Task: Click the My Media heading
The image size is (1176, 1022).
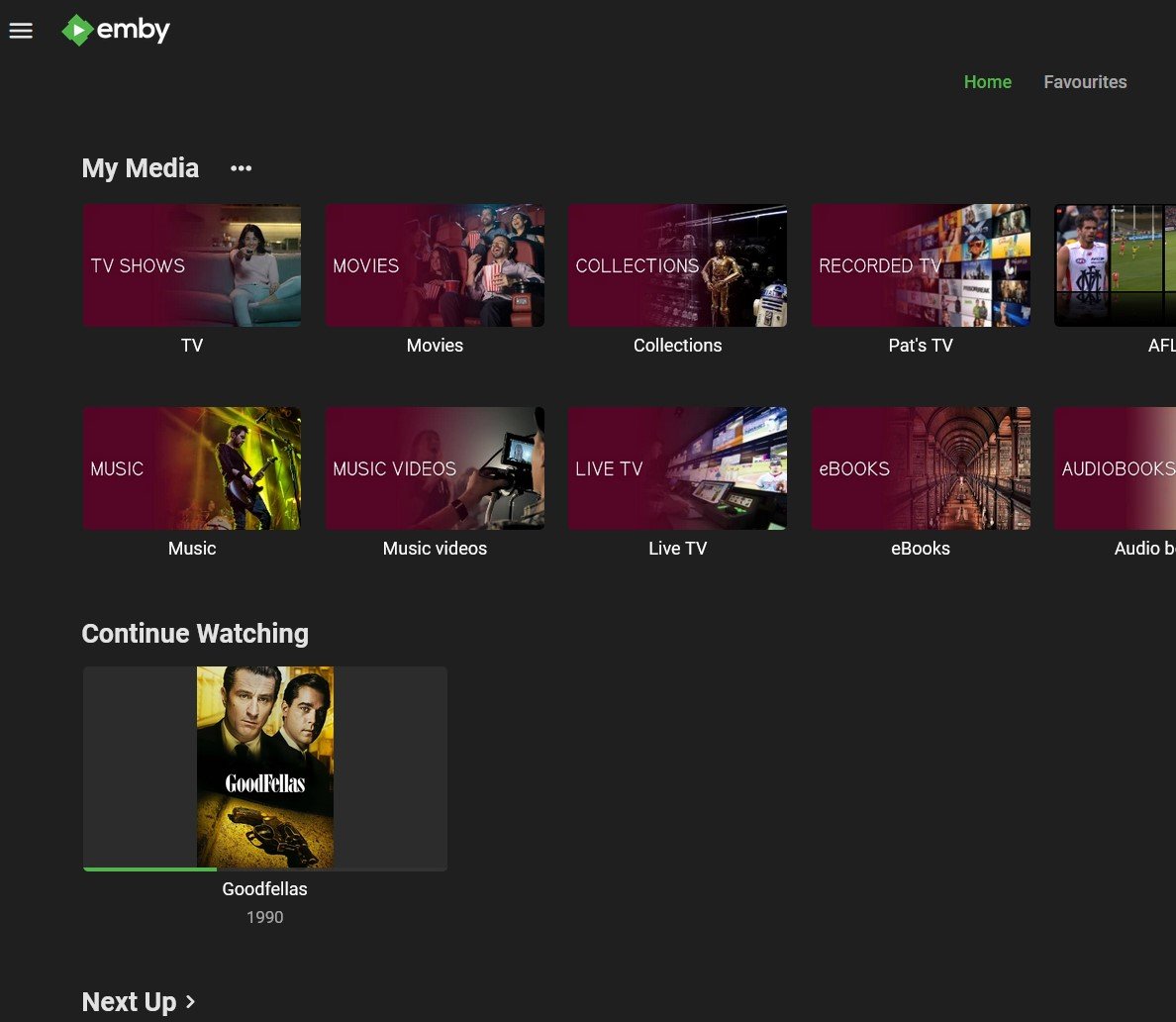Action: pyautogui.click(x=141, y=168)
